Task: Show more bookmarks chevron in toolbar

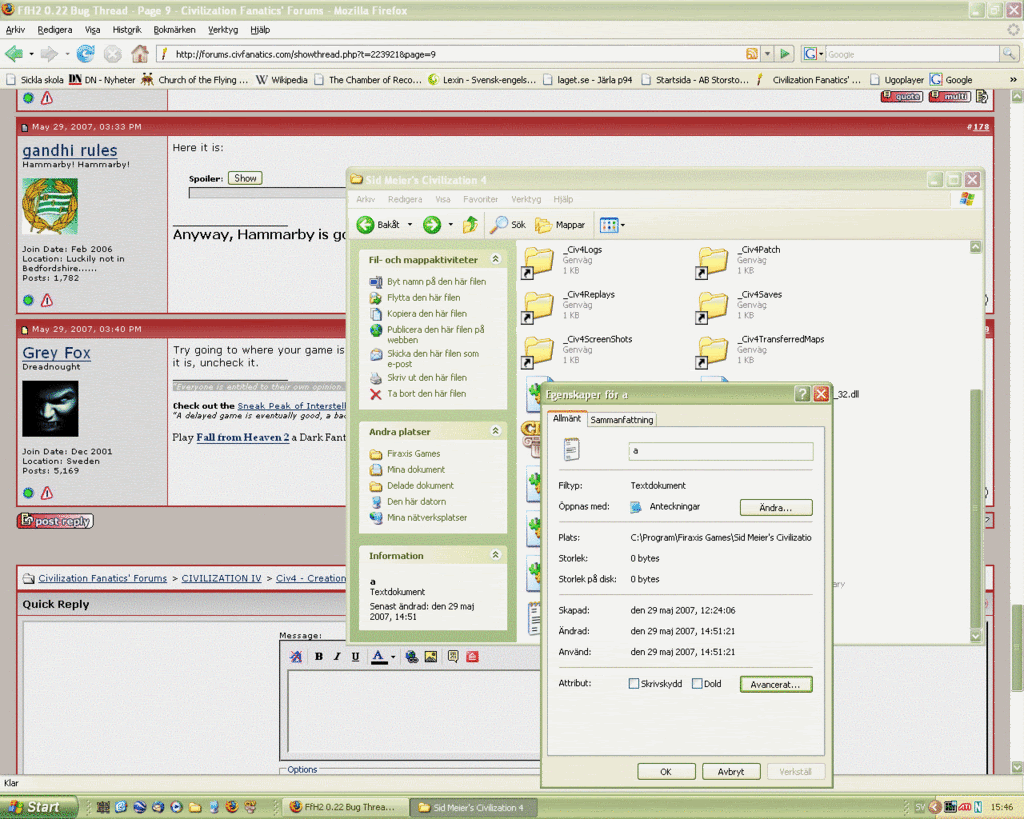Action: click(1013, 80)
